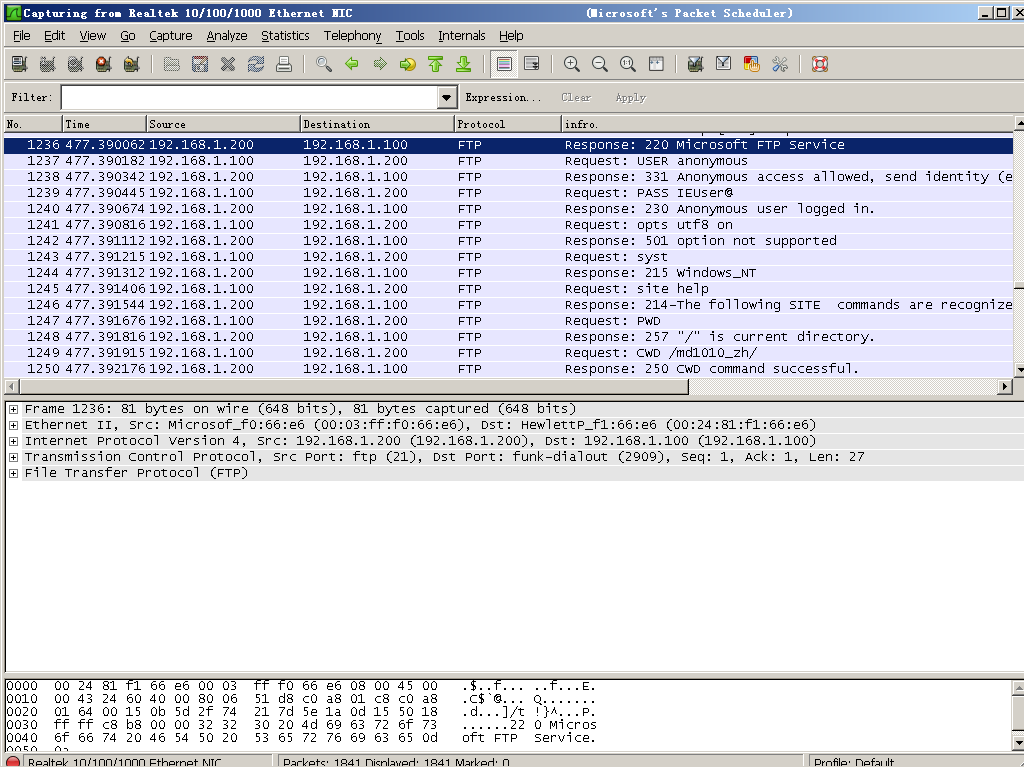The width and height of the screenshot is (1024, 768).
Task: Reset zoom to normal size
Action: click(x=628, y=64)
